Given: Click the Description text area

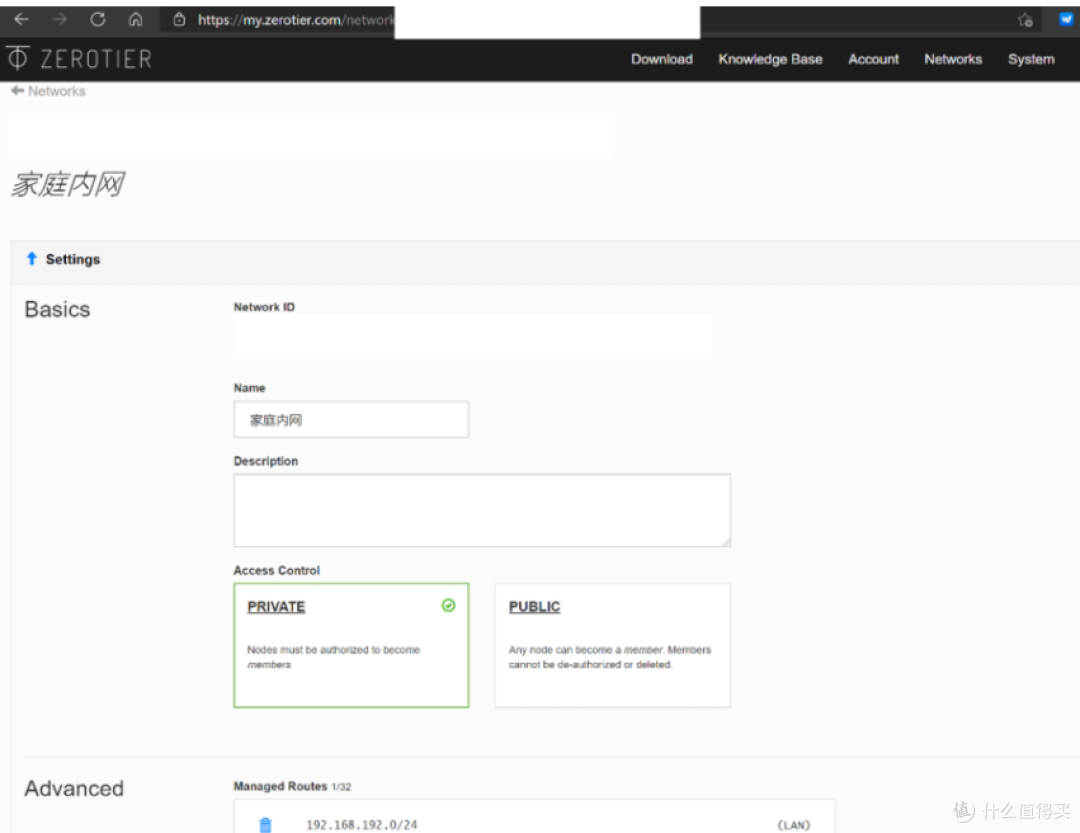Looking at the screenshot, I should (482, 511).
